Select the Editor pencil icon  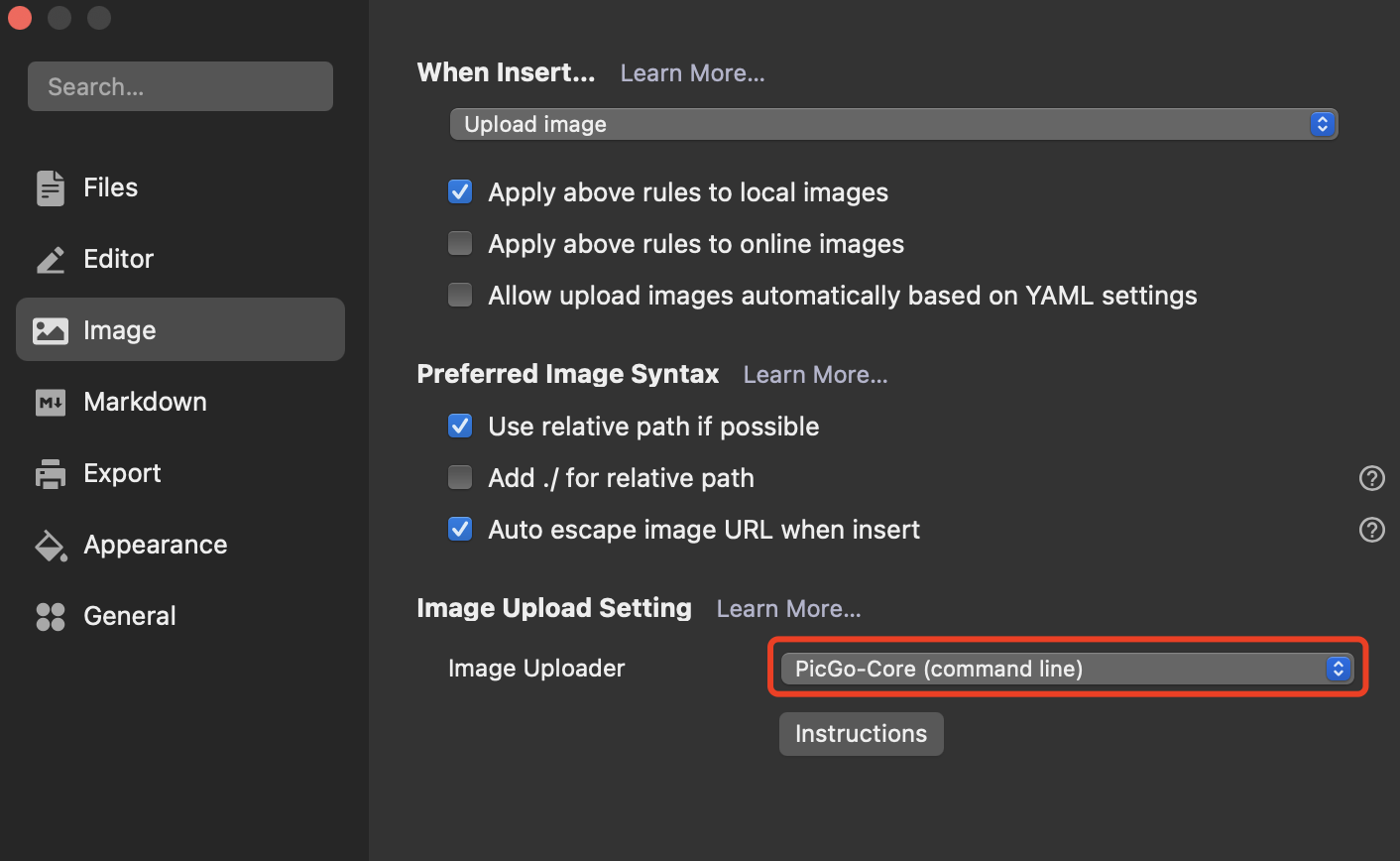point(50,259)
